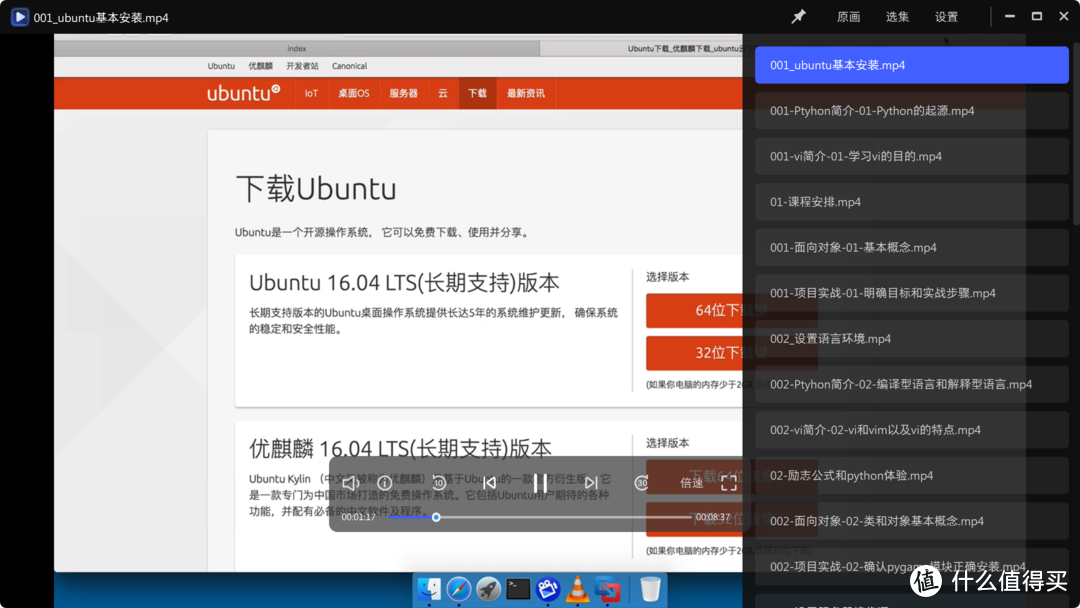
Task: Pause the video playback
Action: 540,483
